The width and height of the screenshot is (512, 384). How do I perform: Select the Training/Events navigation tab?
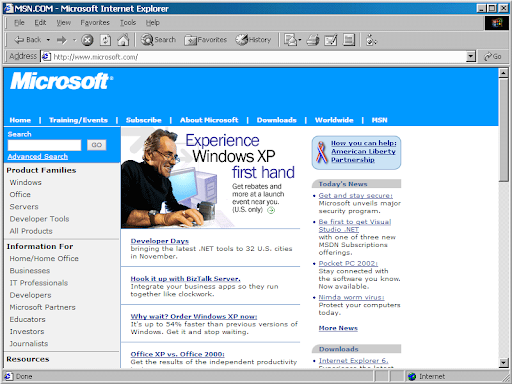[x=78, y=120]
